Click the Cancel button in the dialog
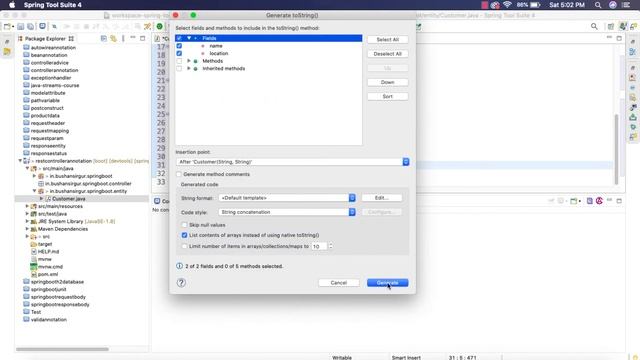Viewport: 640px width, 360px height. pyautogui.click(x=339, y=282)
